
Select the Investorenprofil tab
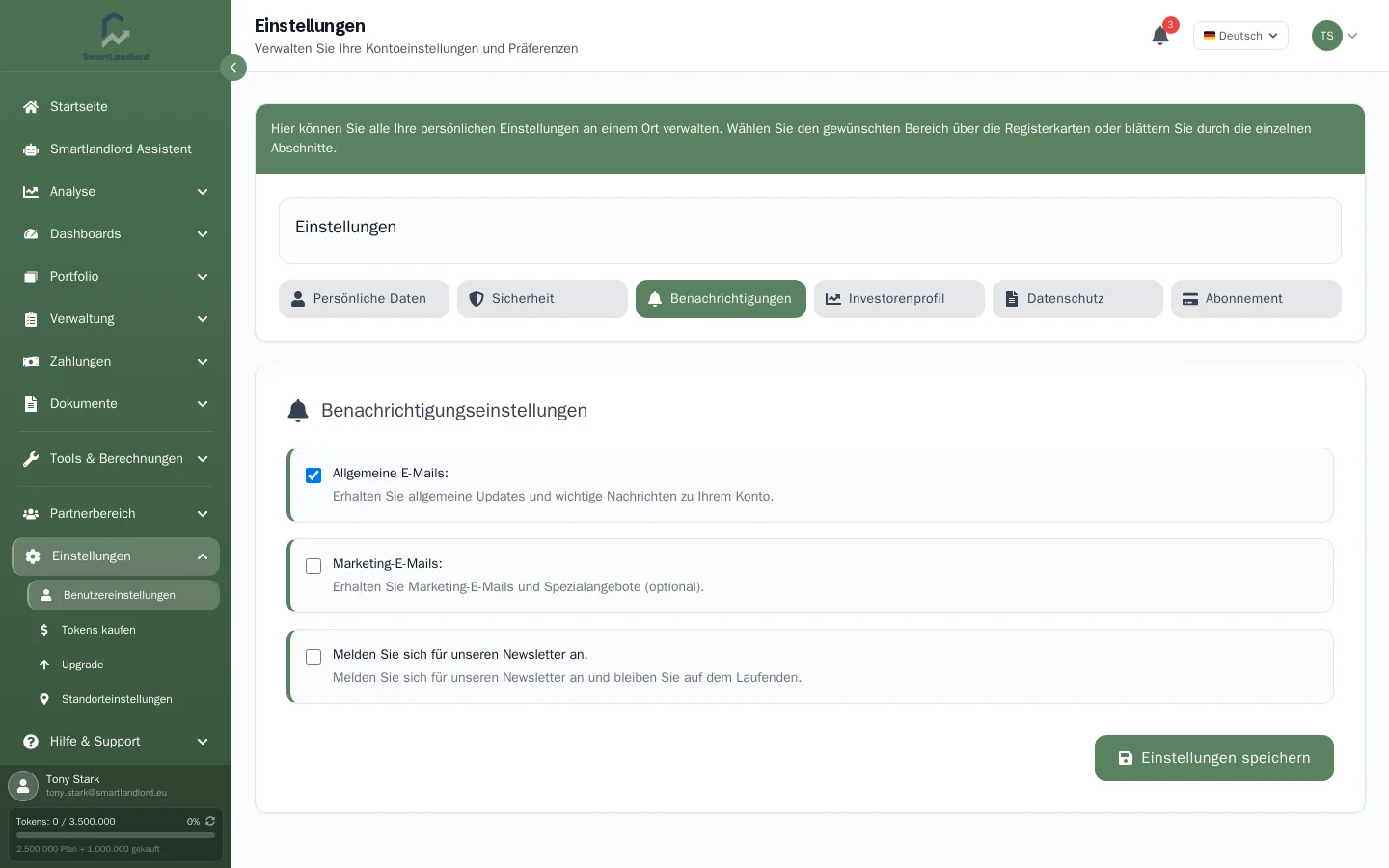click(x=899, y=299)
